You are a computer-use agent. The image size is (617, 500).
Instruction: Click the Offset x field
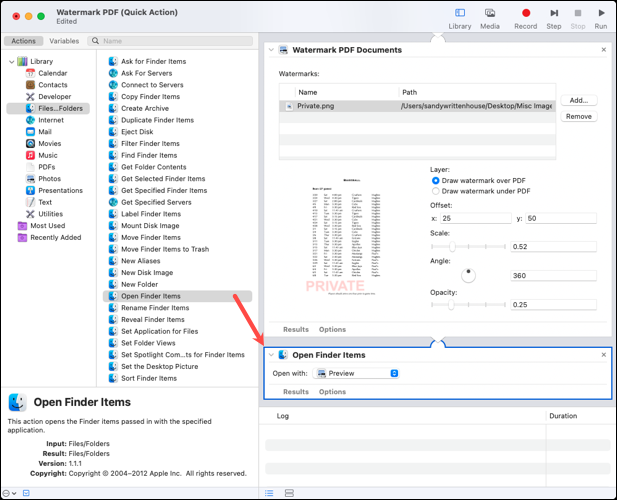point(475,218)
